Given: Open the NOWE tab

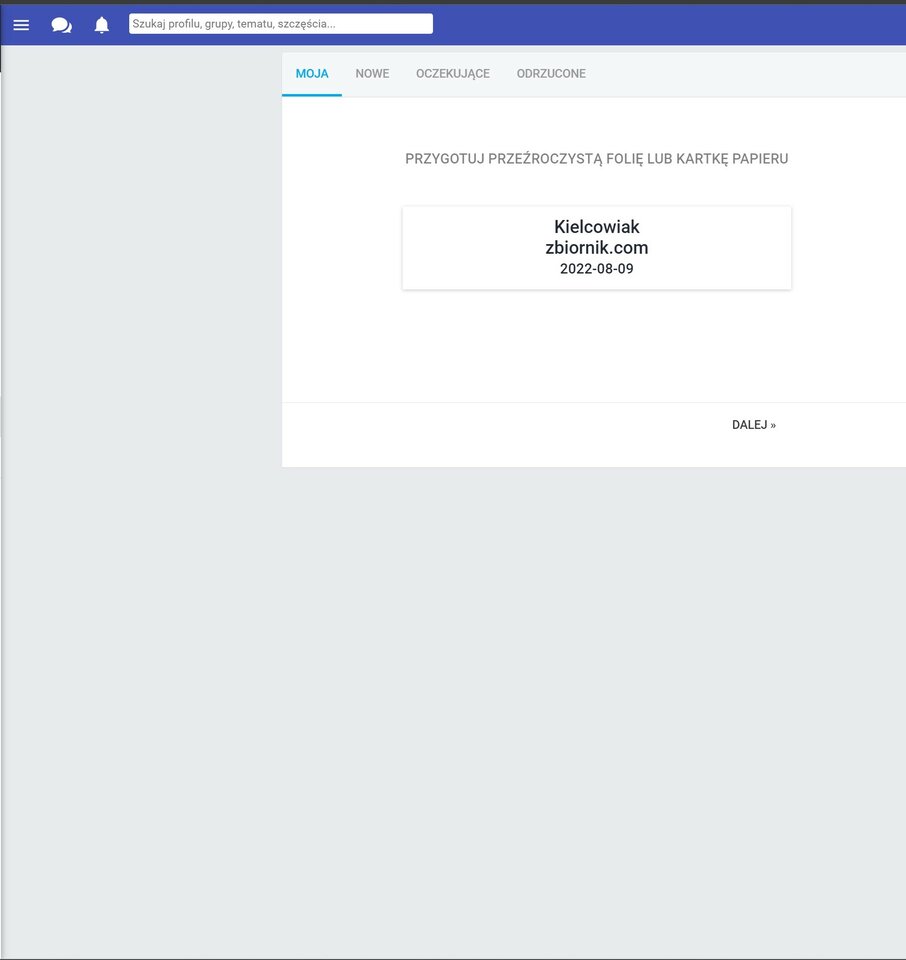Looking at the screenshot, I should pos(372,74).
